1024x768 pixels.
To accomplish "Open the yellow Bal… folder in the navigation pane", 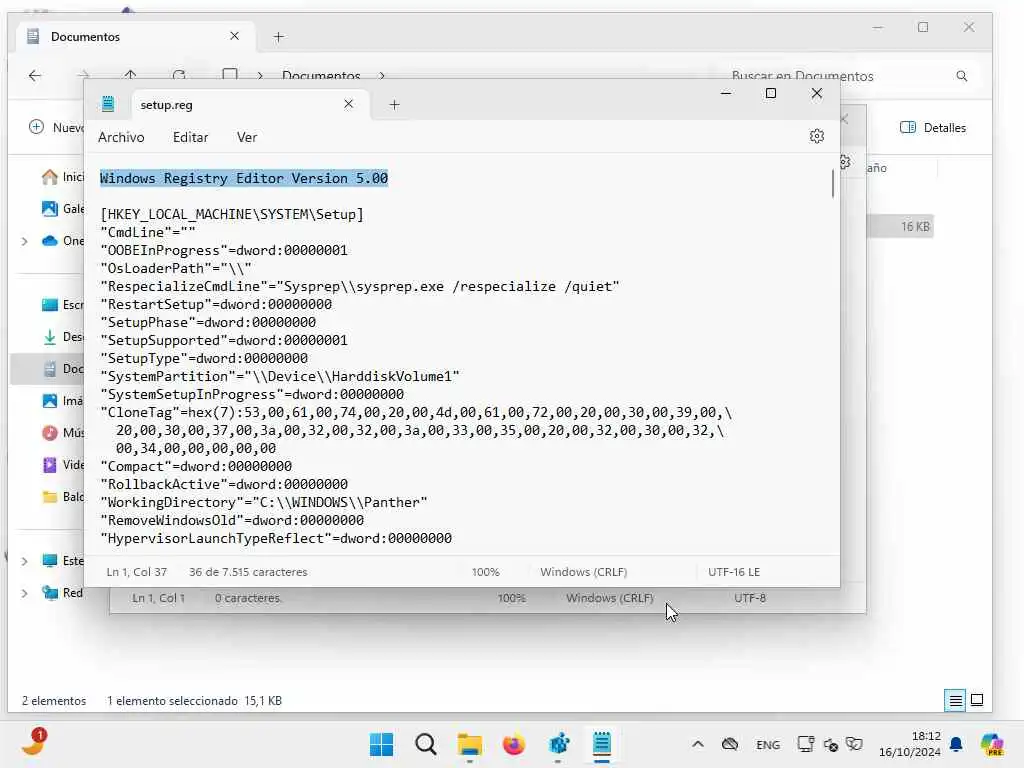I will click(x=63, y=497).
